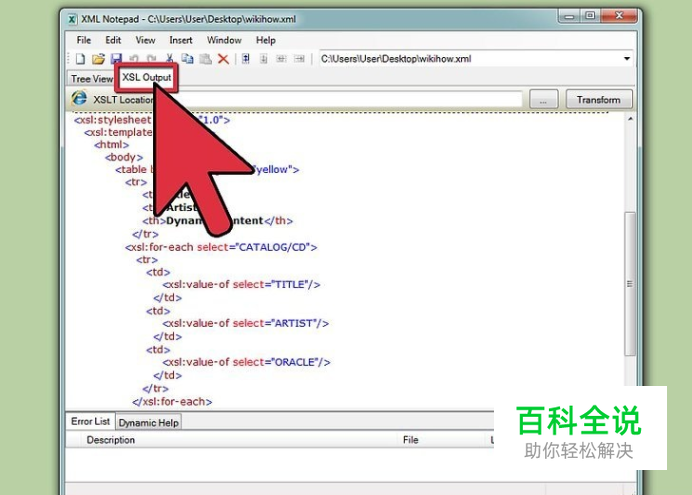The width and height of the screenshot is (692, 495).
Task: Click the Internet Explorer icon beside XSLT Location
Action: tap(79, 98)
